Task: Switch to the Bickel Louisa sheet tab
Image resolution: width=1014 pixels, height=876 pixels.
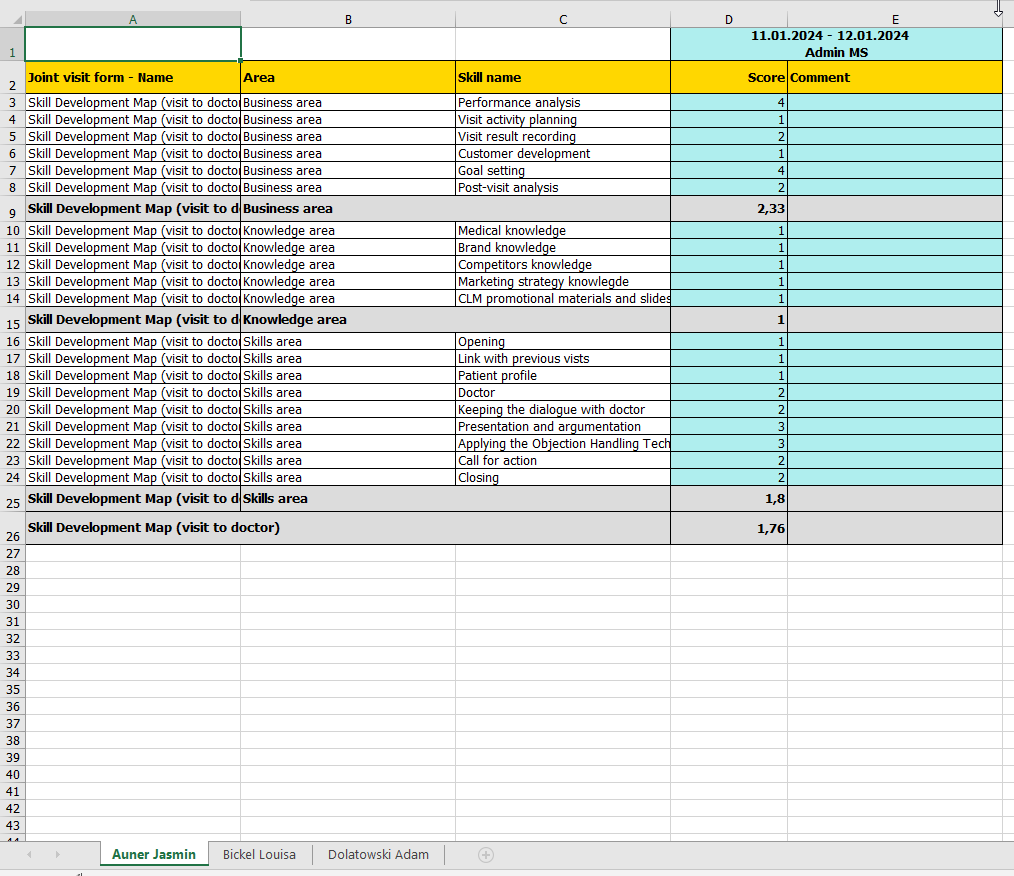Action: tap(259, 855)
